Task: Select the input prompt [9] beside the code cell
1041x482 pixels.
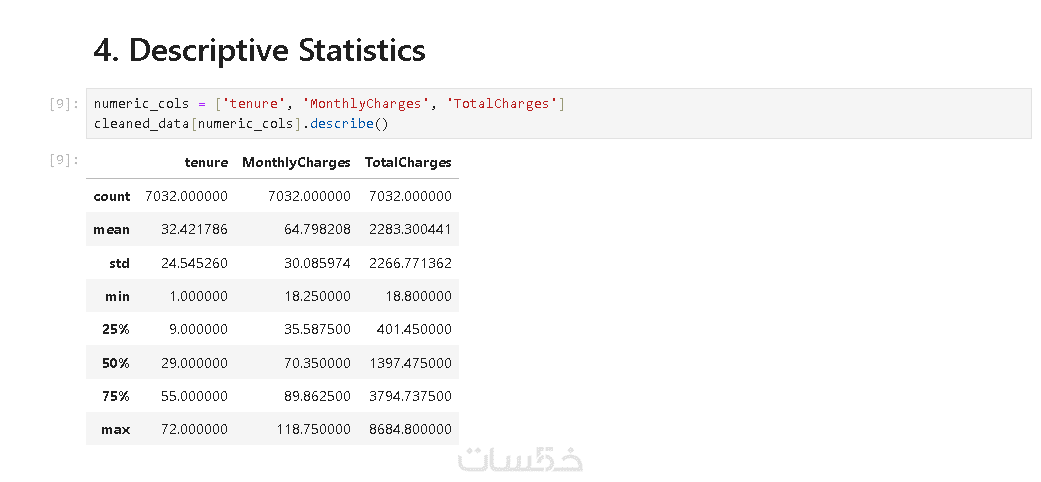Action: pyautogui.click(x=63, y=104)
